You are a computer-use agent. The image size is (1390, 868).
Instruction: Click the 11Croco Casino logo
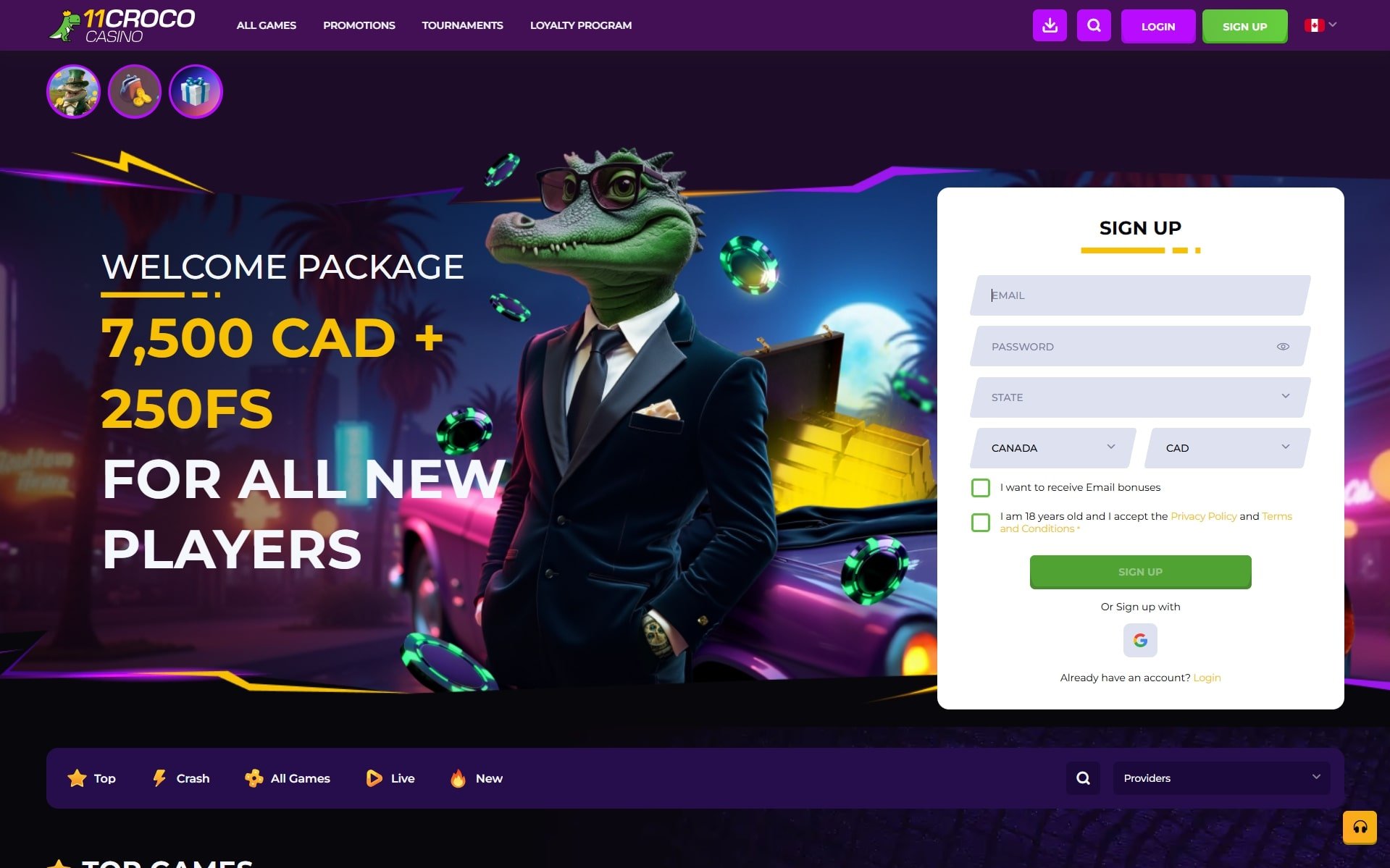pyautogui.click(x=122, y=25)
